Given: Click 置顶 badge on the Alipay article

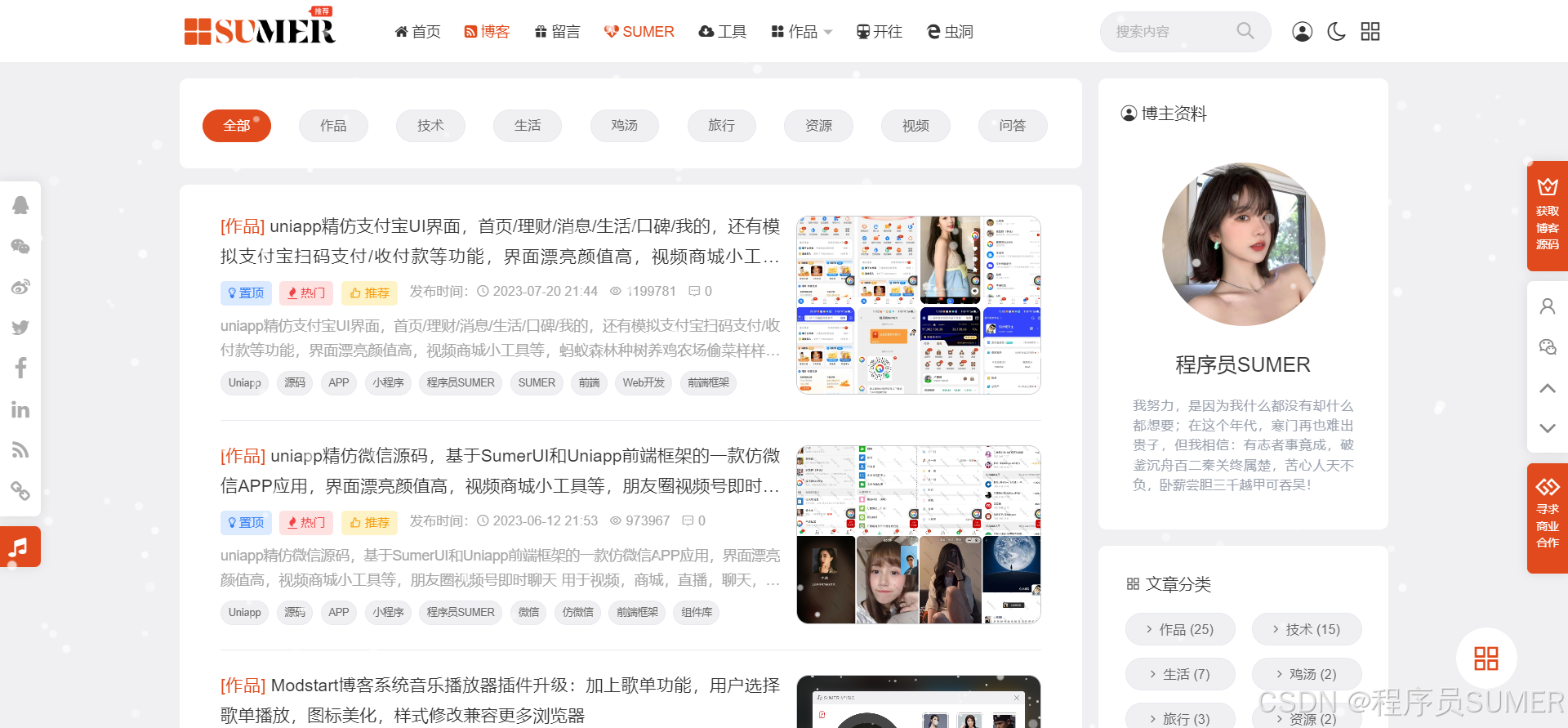Looking at the screenshot, I should coord(246,293).
